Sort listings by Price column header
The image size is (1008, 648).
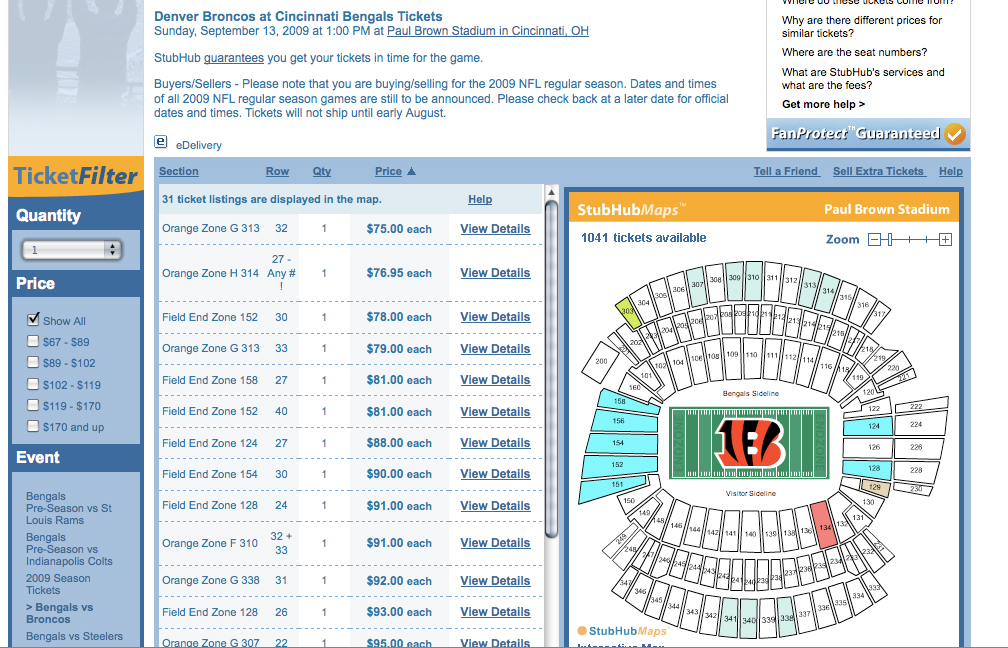[x=388, y=171]
